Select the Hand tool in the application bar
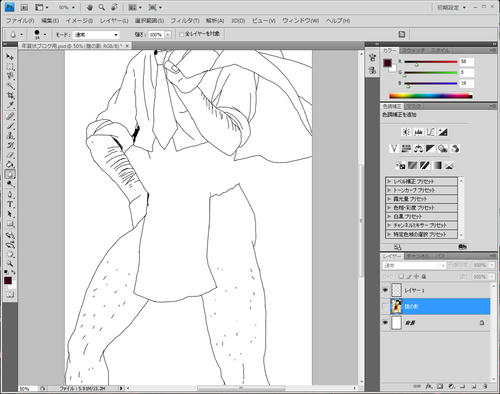Screen dimensions: 500x394 pos(90,7)
